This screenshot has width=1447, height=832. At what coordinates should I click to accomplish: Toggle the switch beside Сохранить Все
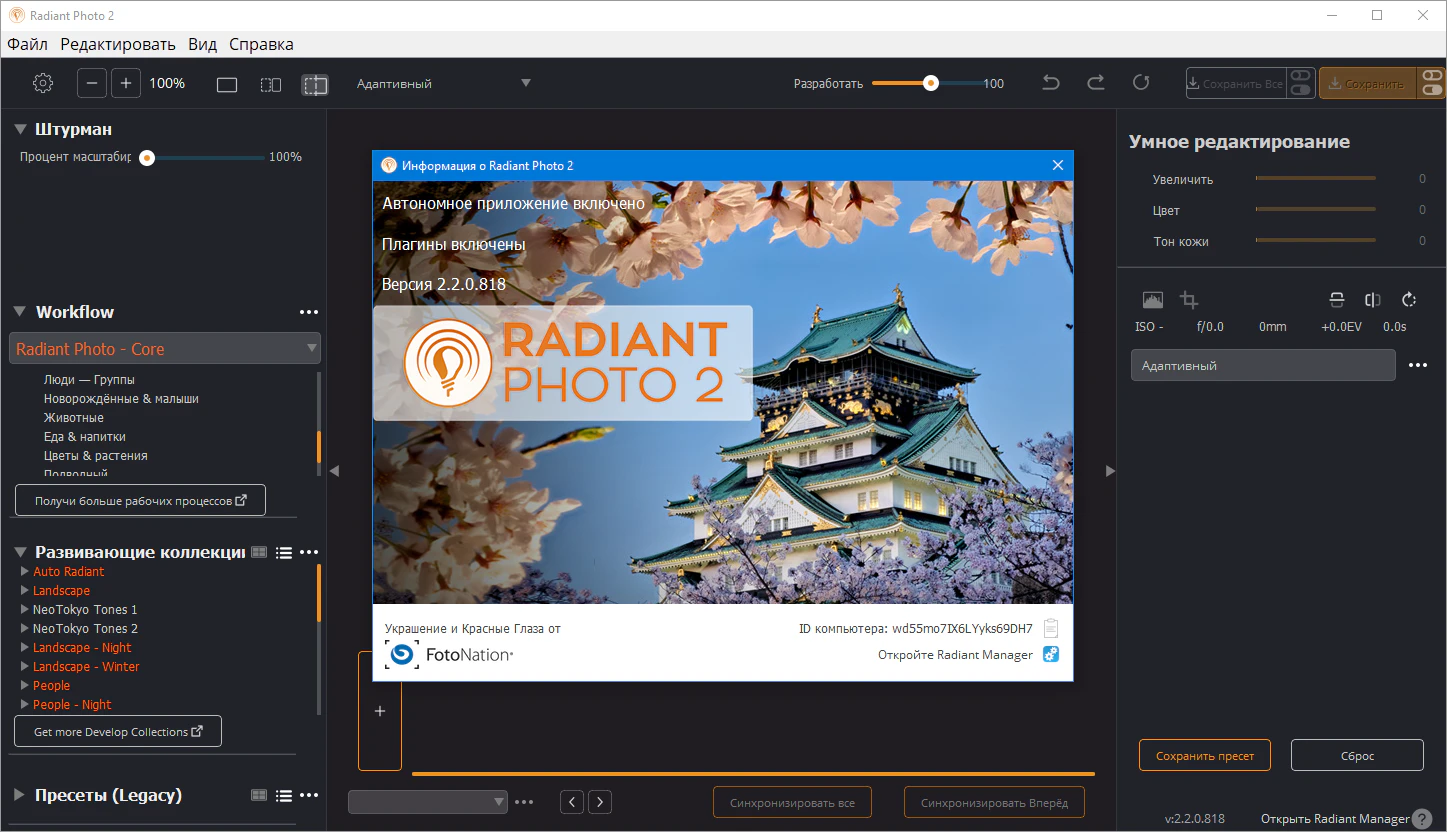pyautogui.click(x=1300, y=84)
